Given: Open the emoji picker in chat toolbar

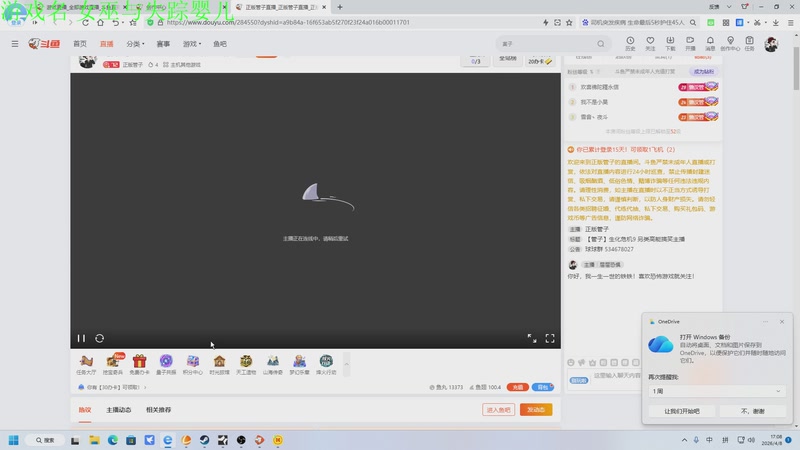Looking at the screenshot, I should [571, 362].
